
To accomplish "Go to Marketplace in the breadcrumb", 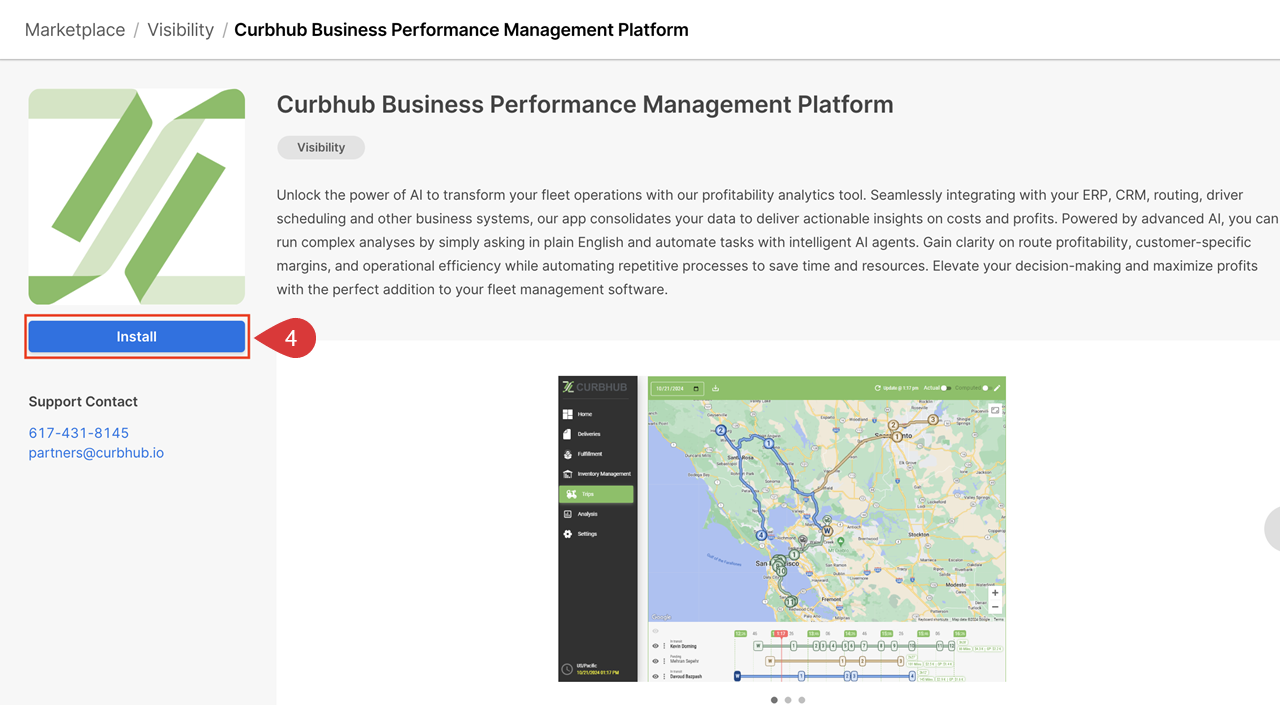I will point(75,30).
